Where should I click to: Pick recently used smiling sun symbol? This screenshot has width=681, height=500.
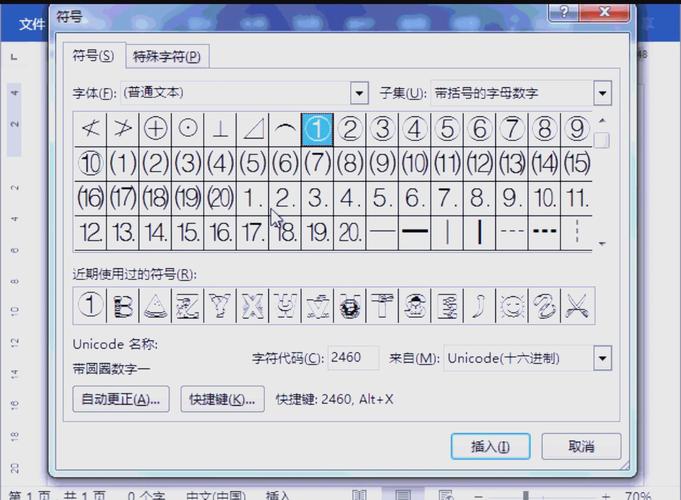(512, 305)
